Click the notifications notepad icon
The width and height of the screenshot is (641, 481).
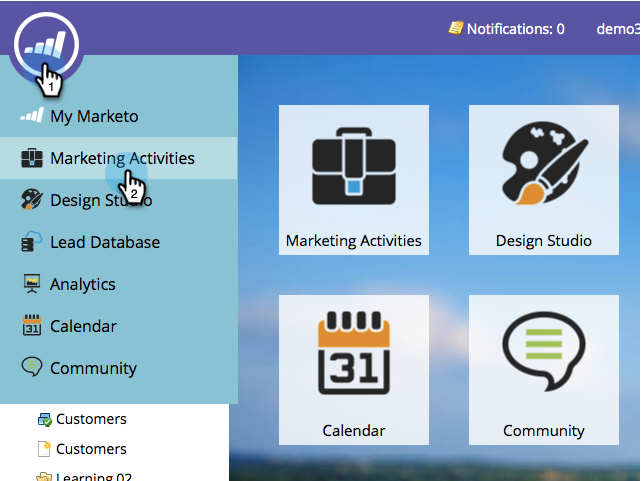(456, 28)
